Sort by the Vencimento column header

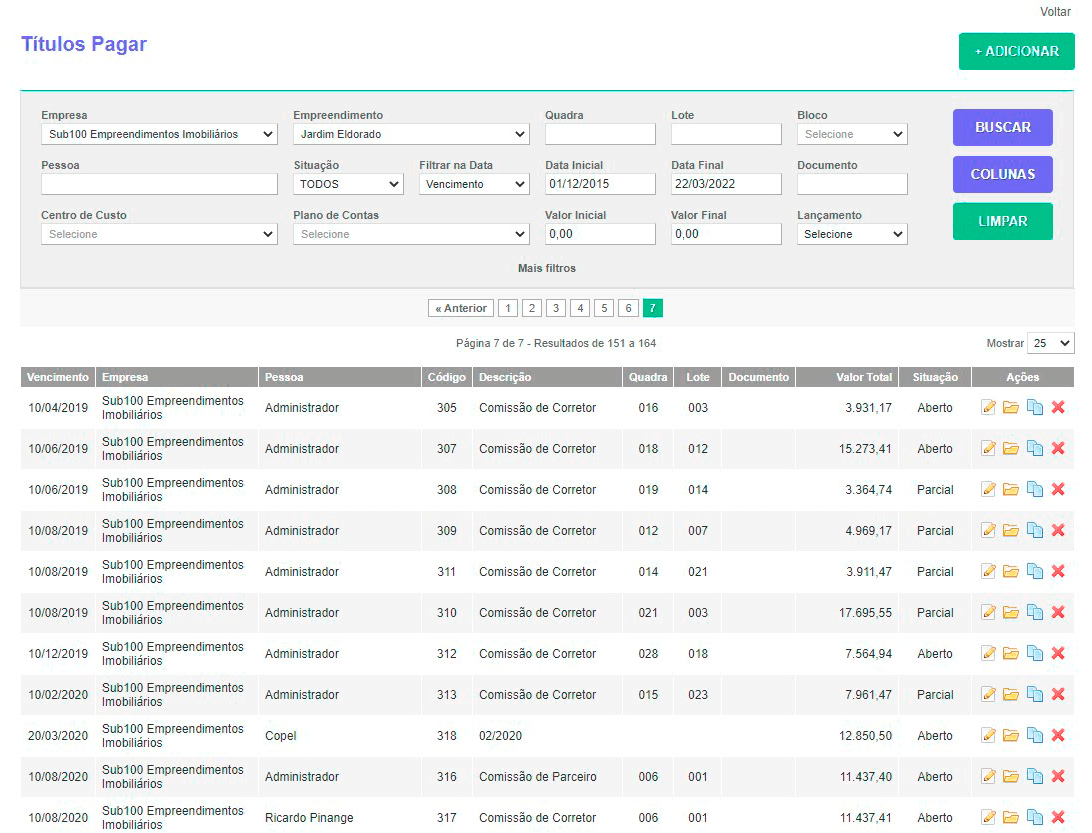click(58, 377)
